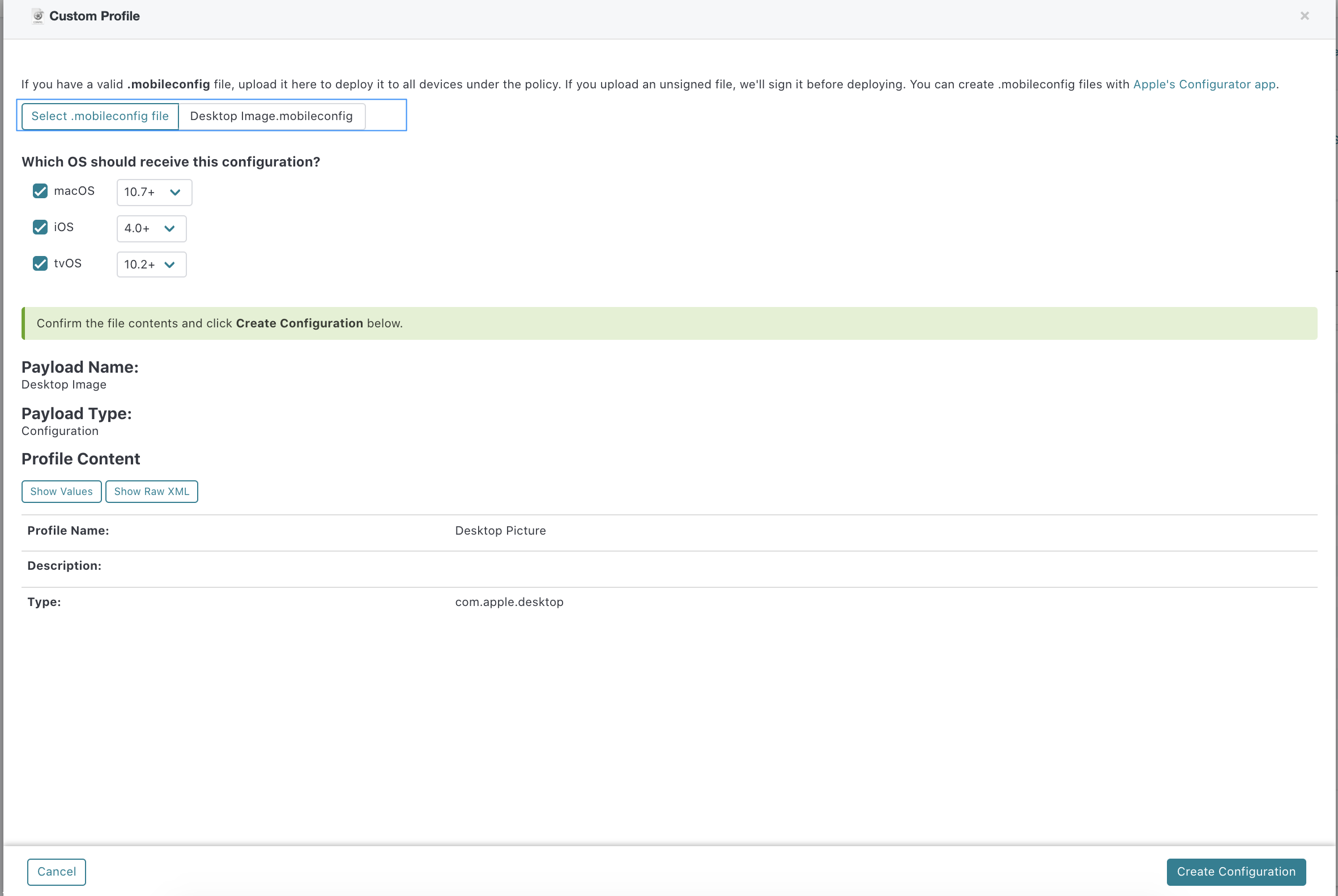Click the Payload Type value Configuration
This screenshot has width=1338, height=896.
coord(60,431)
